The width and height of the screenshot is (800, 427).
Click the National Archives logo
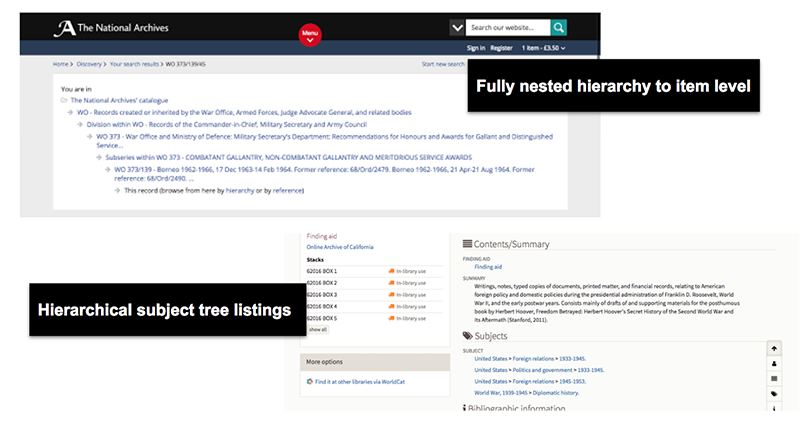point(110,28)
